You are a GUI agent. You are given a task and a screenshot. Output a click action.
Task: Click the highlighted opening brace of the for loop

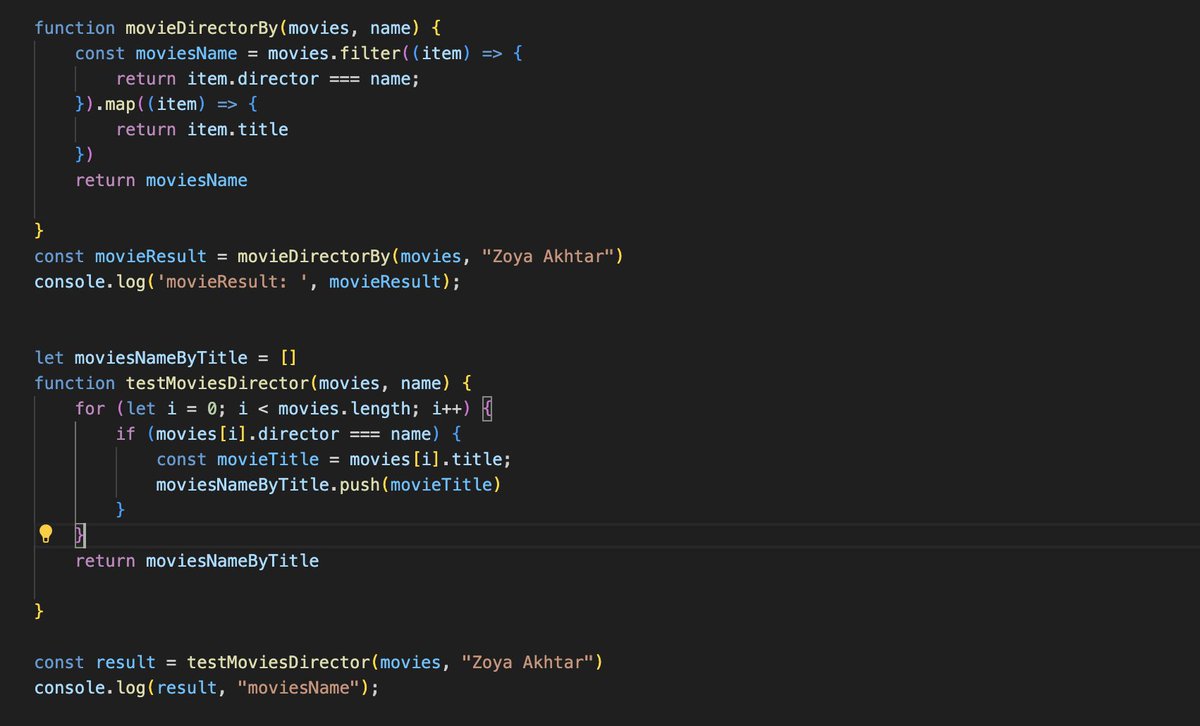click(487, 409)
